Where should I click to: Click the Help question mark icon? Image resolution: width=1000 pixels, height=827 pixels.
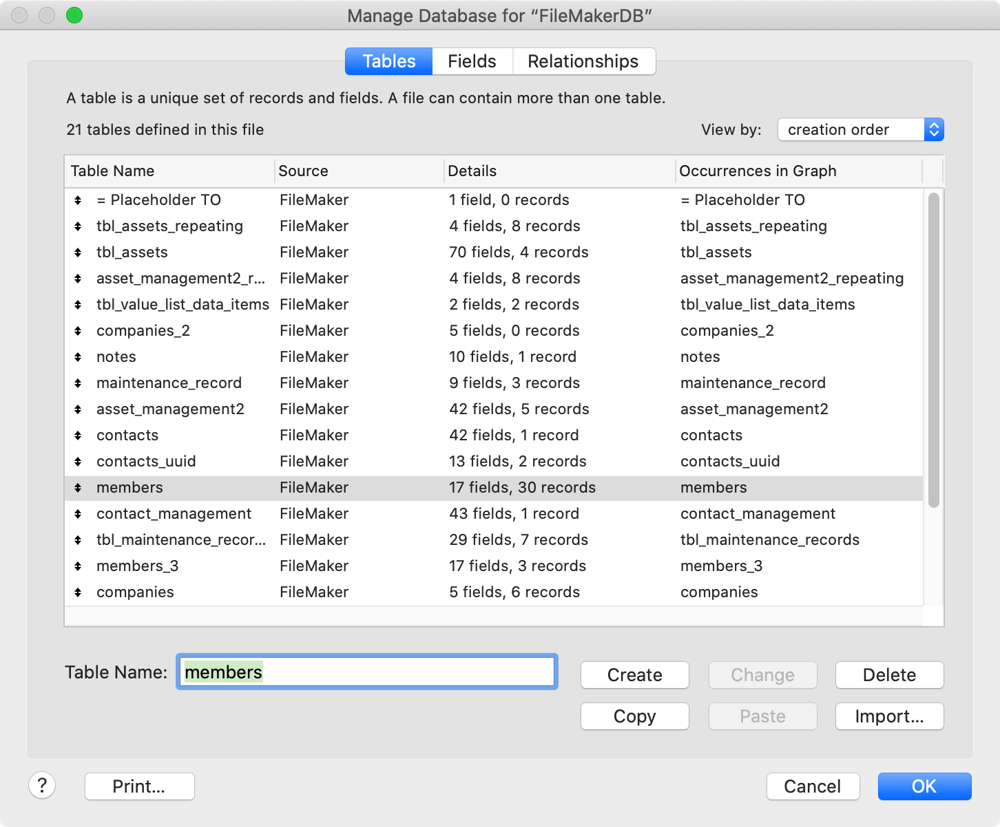click(x=42, y=785)
